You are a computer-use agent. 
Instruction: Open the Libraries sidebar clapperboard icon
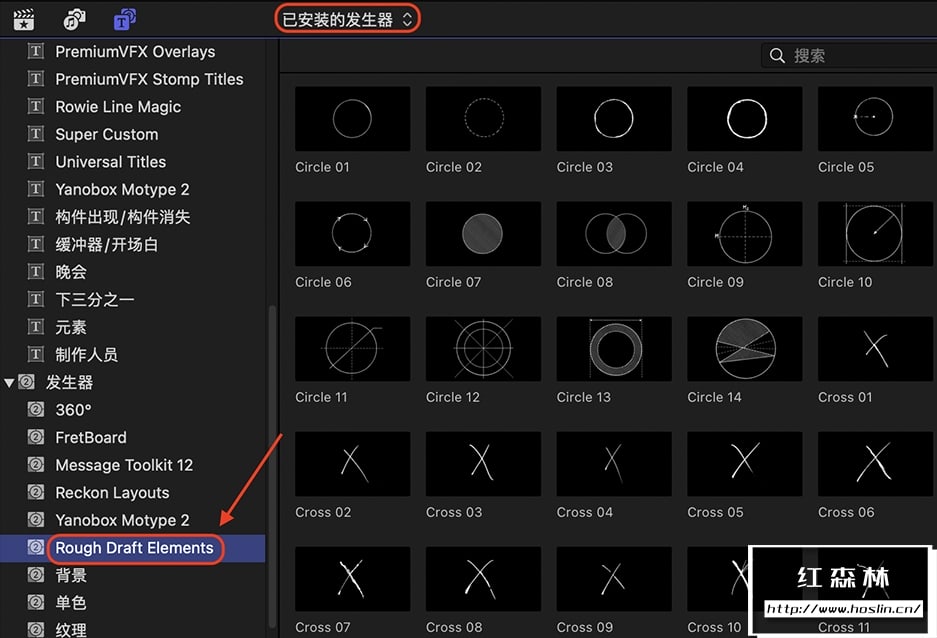pyautogui.click(x=24, y=19)
